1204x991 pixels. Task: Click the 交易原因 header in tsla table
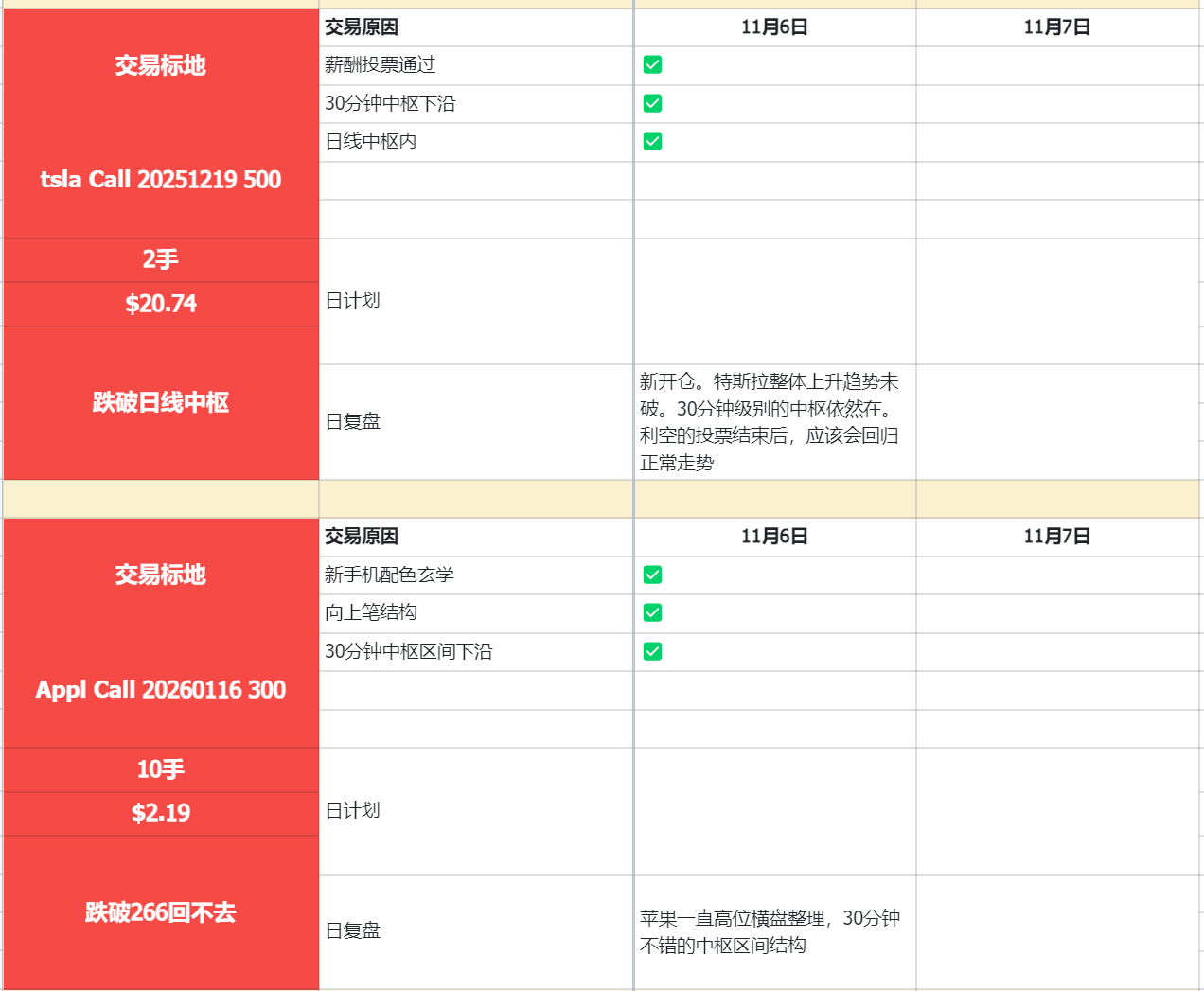click(x=476, y=27)
